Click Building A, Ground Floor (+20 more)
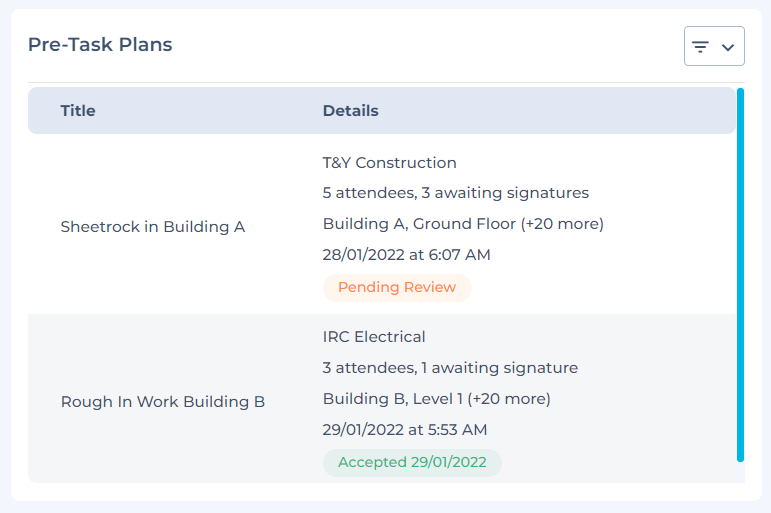This screenshot has width=771, height=513. tap(463, 224)
